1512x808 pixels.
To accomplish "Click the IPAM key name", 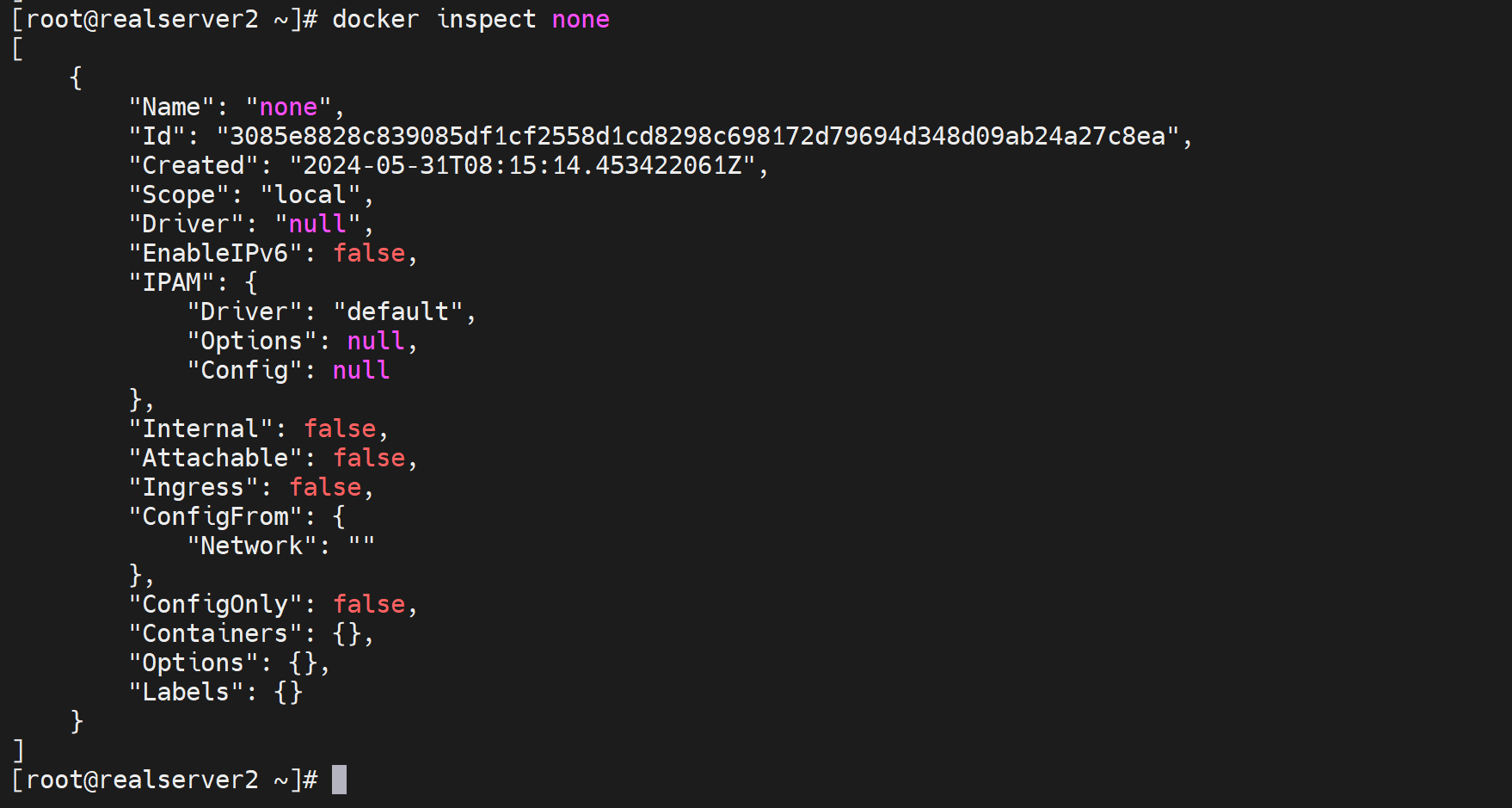I will point(172,282).
